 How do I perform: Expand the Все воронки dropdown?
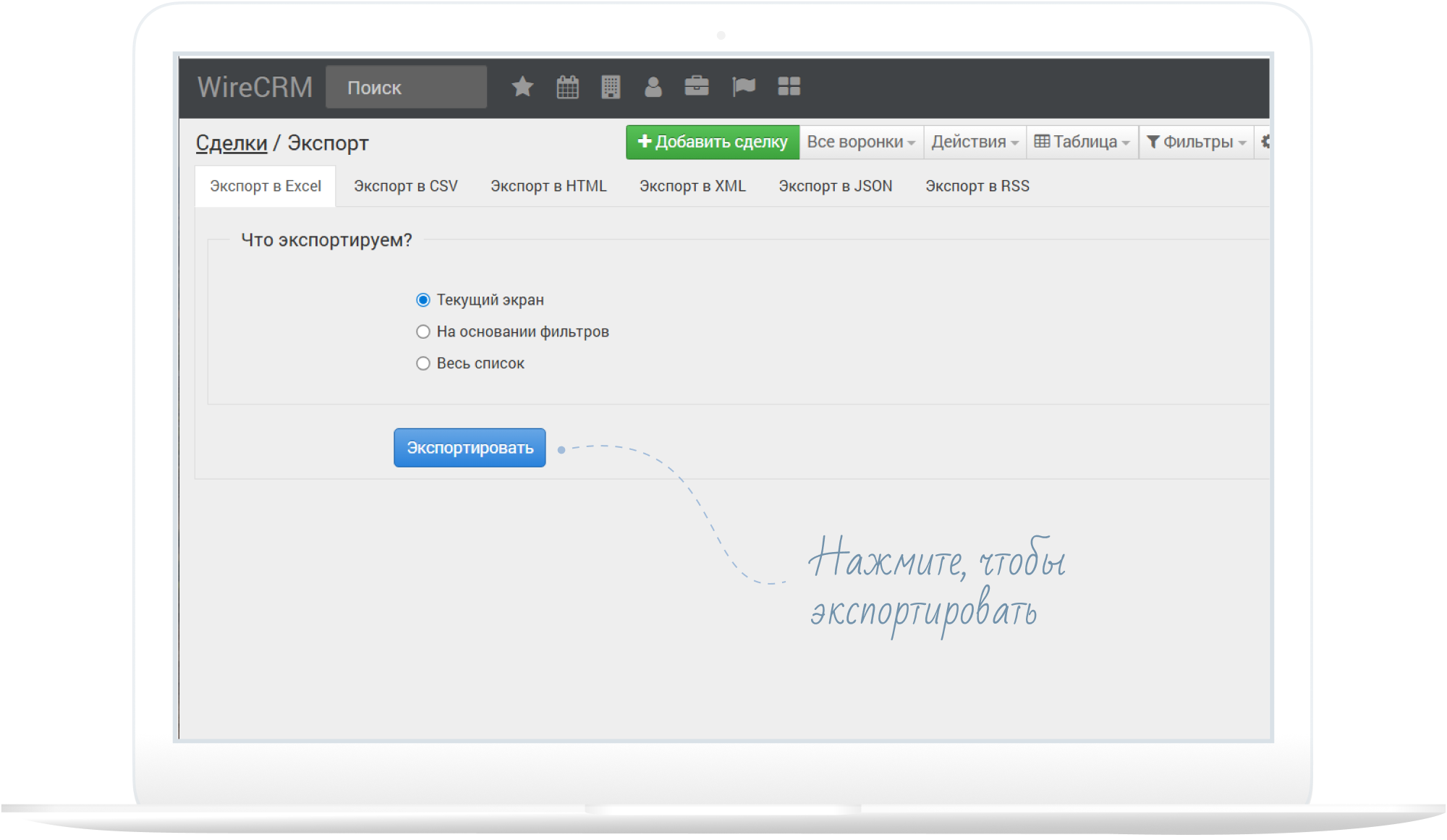click(x=860, y=142)
